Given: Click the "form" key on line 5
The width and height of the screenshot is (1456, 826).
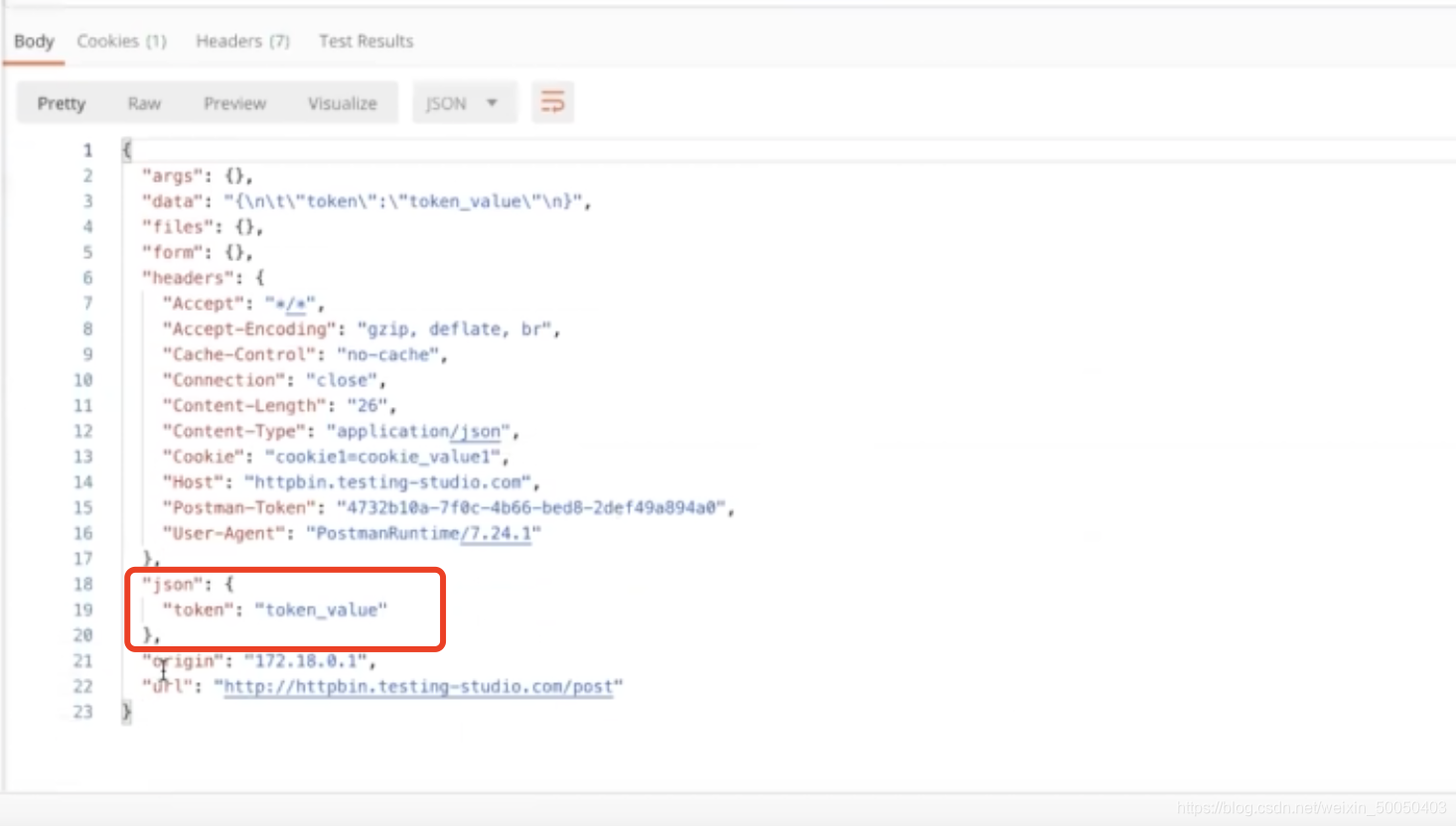Looking at the screenshot, I should click(x=172, y=252).
